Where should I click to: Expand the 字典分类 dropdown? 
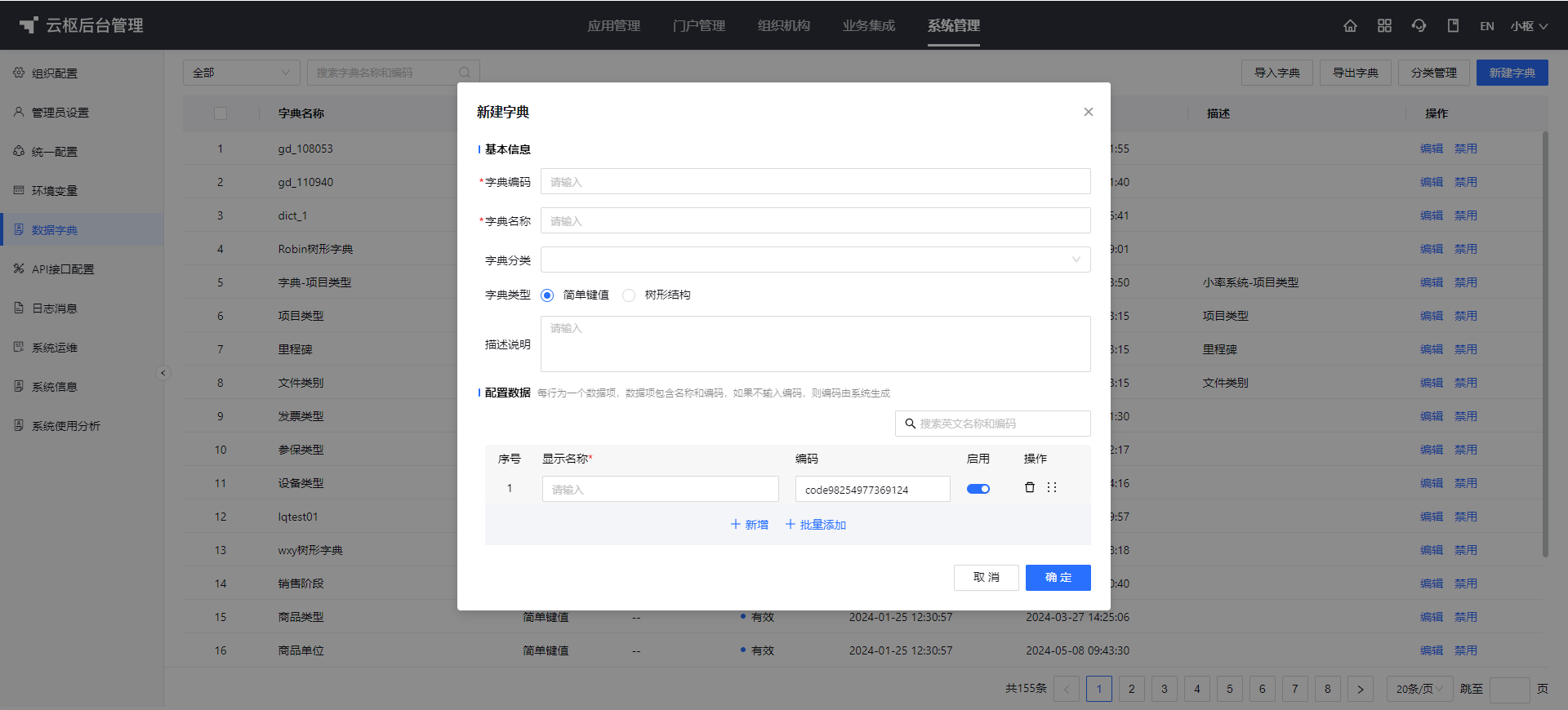tap(815, 260)
